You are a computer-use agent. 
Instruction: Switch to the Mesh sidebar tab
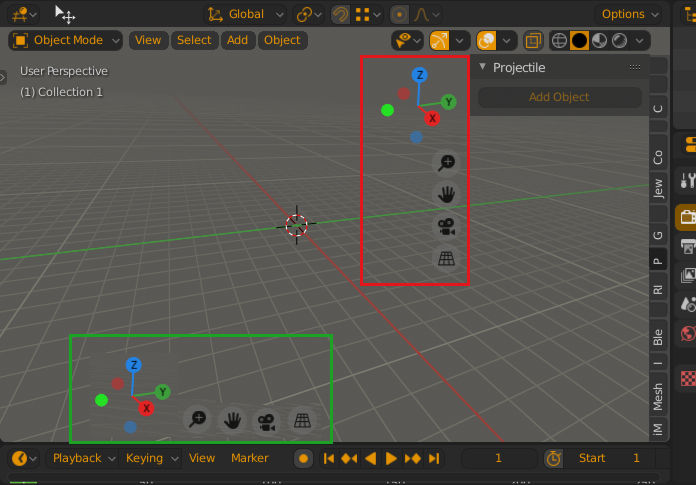click(x=658, y=396)
